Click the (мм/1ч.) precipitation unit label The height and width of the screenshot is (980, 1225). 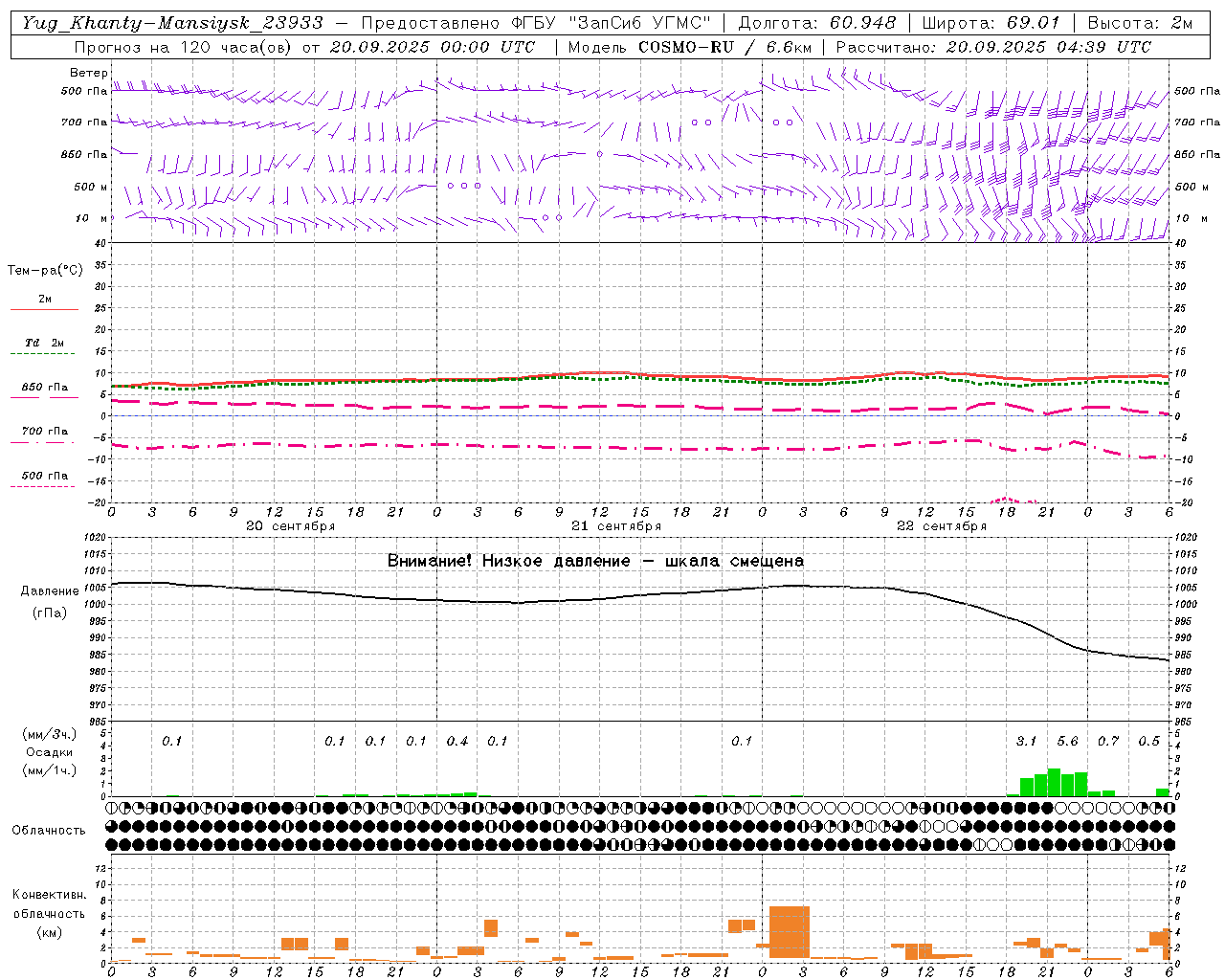tap(50, 770)
